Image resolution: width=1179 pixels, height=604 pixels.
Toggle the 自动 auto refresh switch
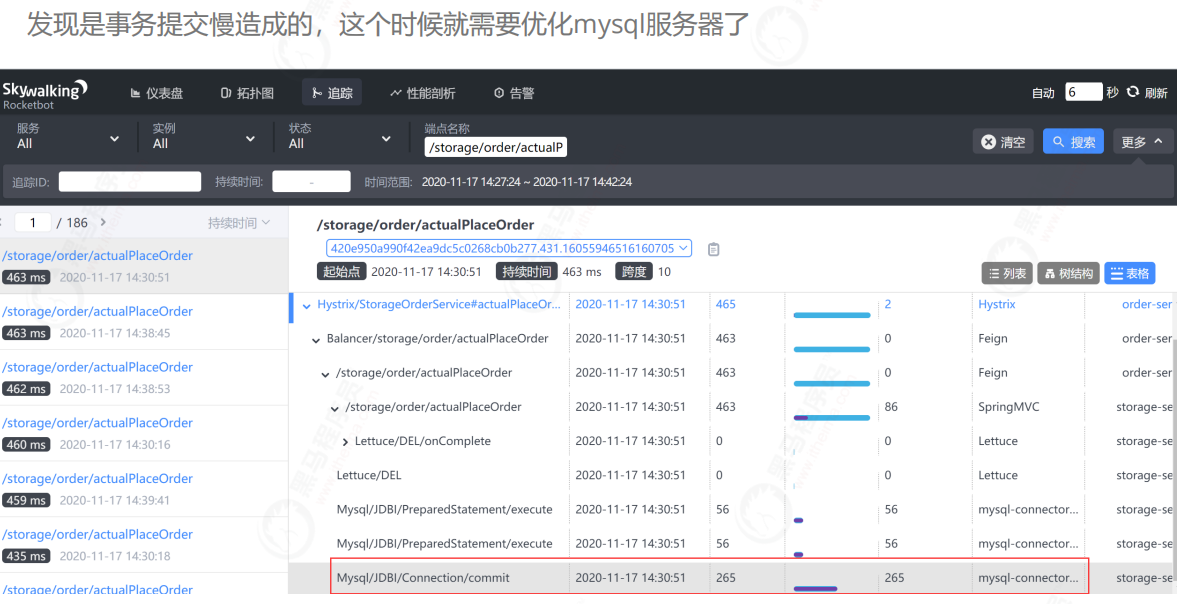(x=1043, y=93)
